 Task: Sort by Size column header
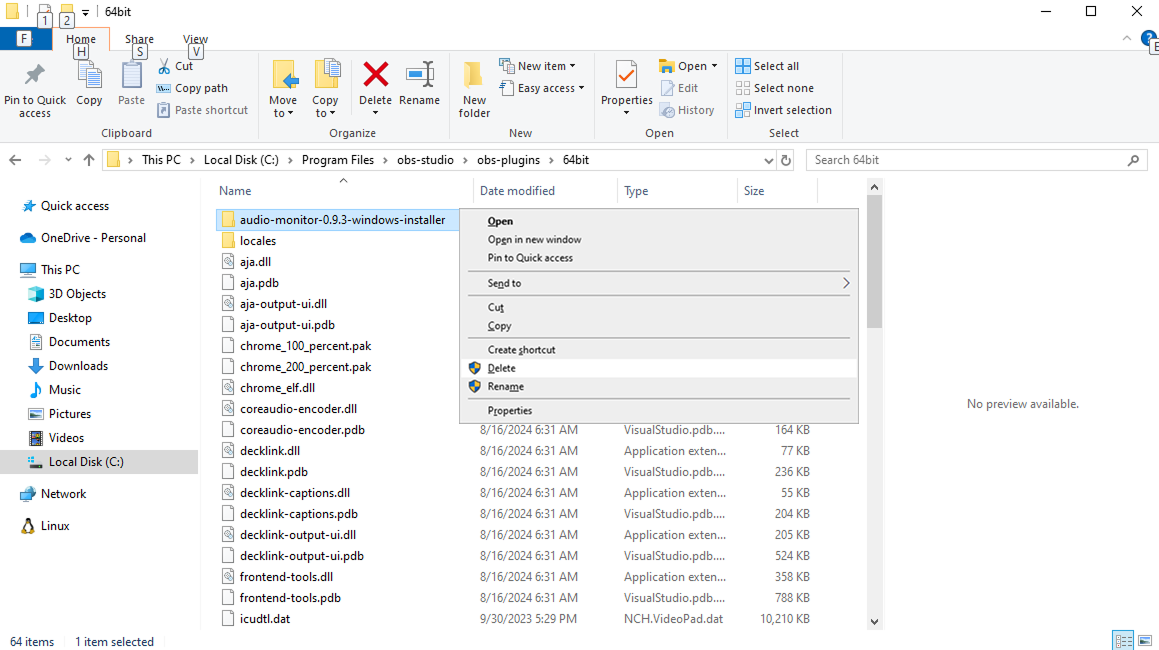pos(754,191)
